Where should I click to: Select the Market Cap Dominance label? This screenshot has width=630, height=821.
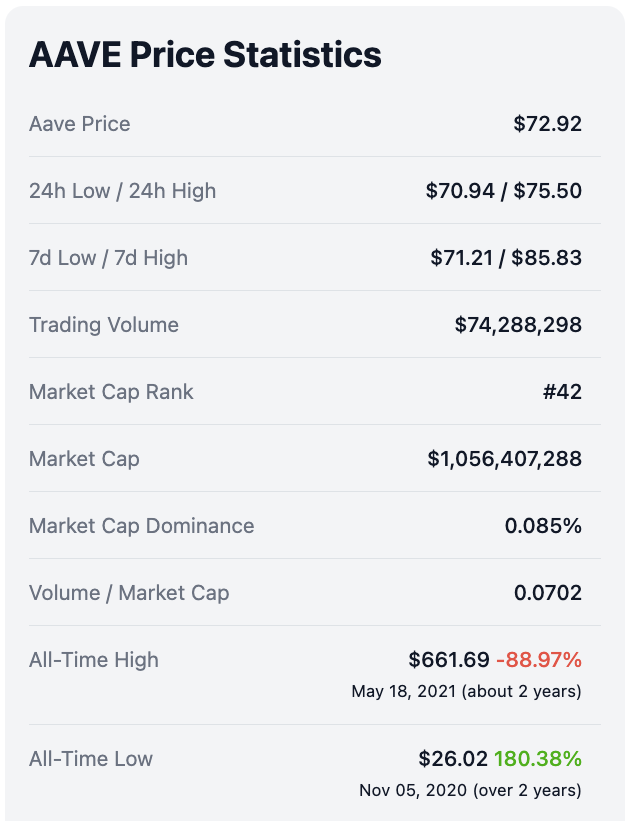[x=141, y=526]
